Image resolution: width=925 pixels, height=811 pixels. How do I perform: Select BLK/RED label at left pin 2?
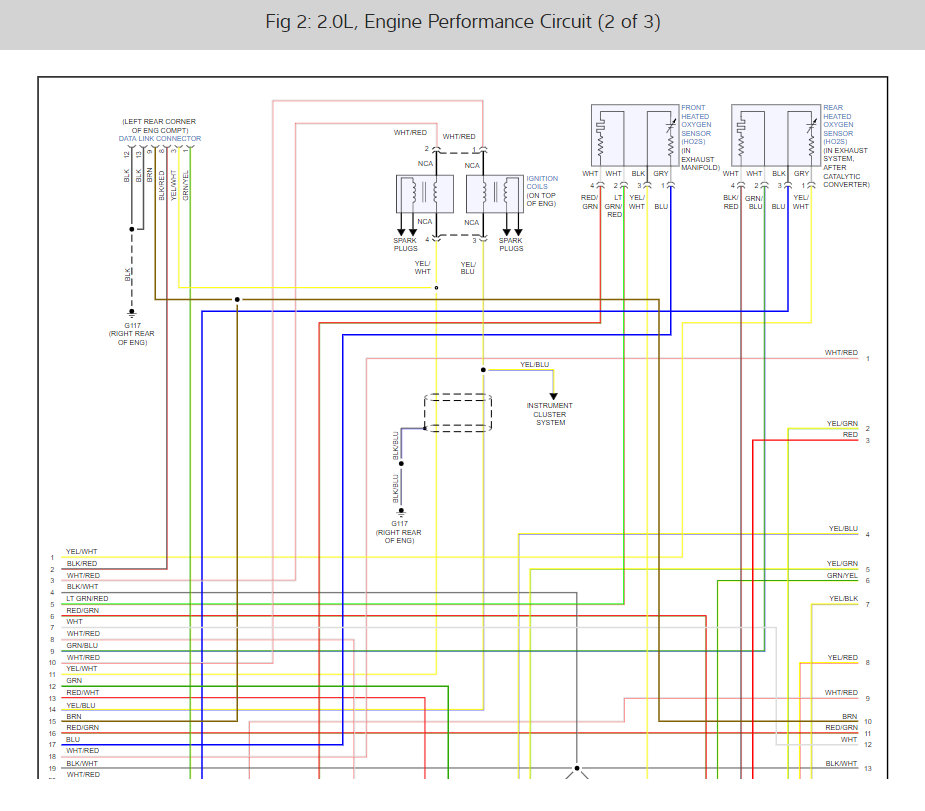[81, 564]
